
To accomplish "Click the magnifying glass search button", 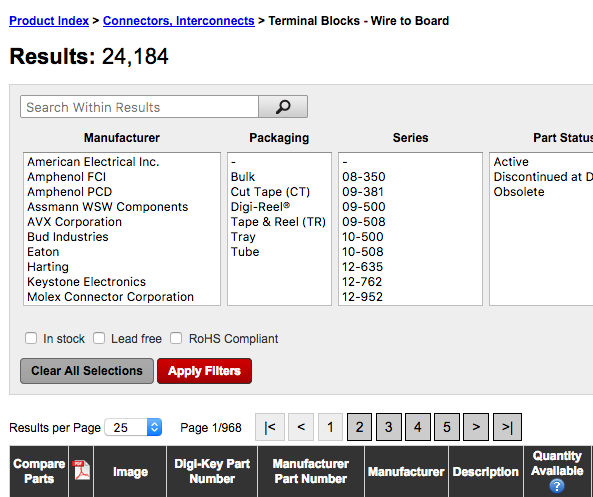I will (283, 107).
